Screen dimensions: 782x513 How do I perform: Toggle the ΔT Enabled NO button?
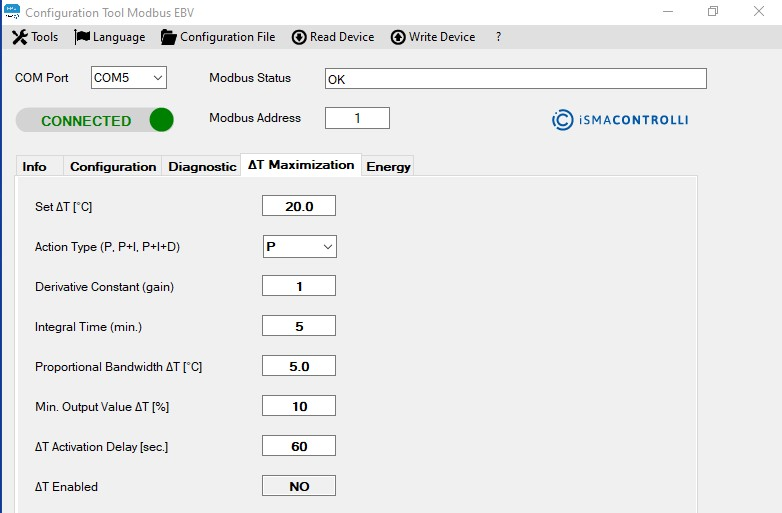tap(299, 486)
